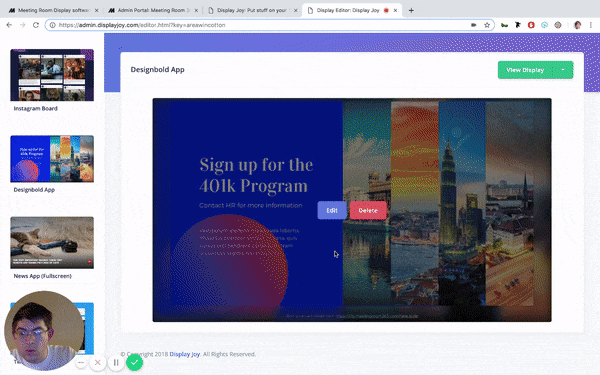This screenshot has height=375, width=600.
Task: Open new browser tab with plus
Action: pos(411,10)
